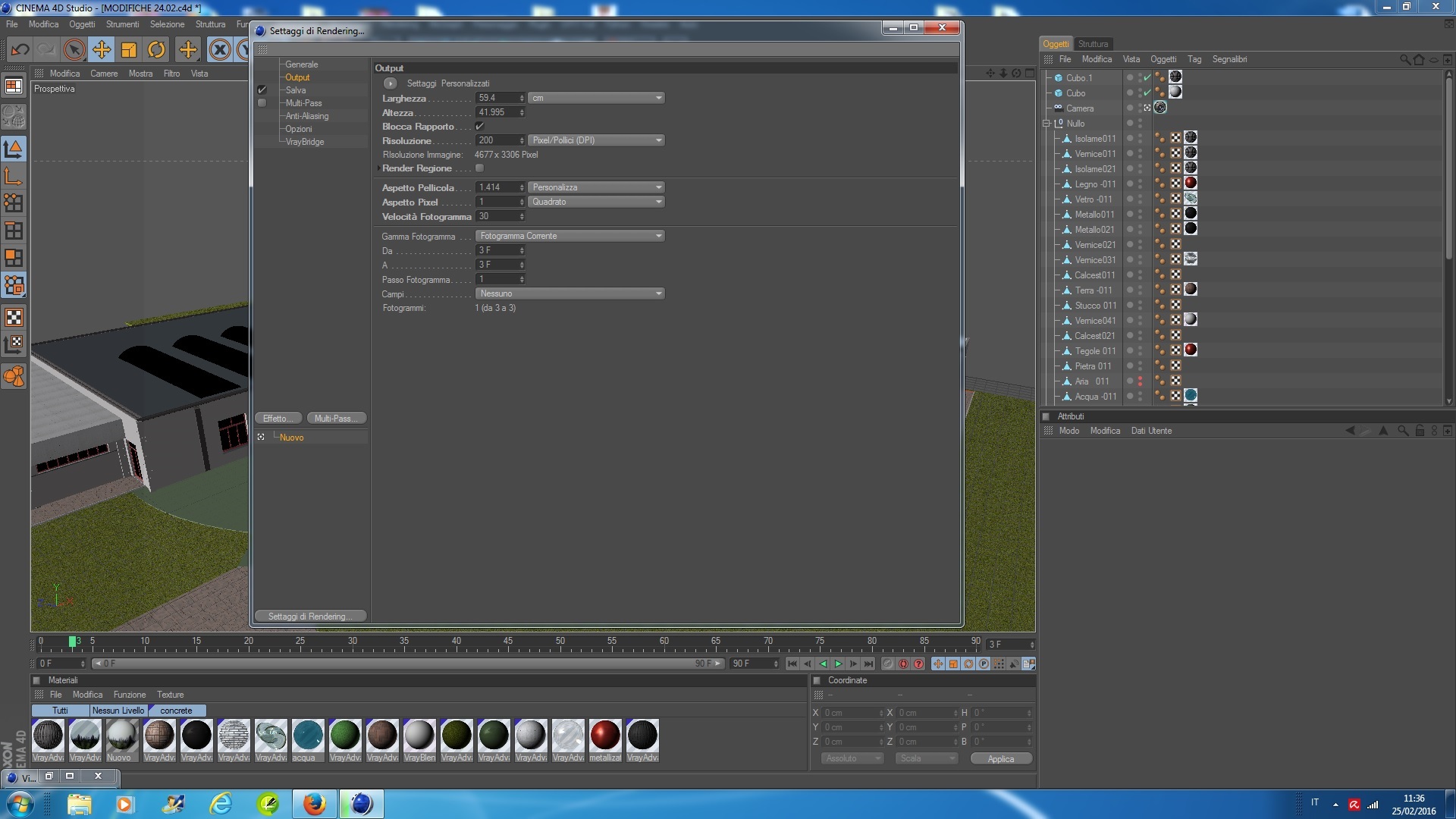Toggle the X axis lock icon

[x=220, y=50]
